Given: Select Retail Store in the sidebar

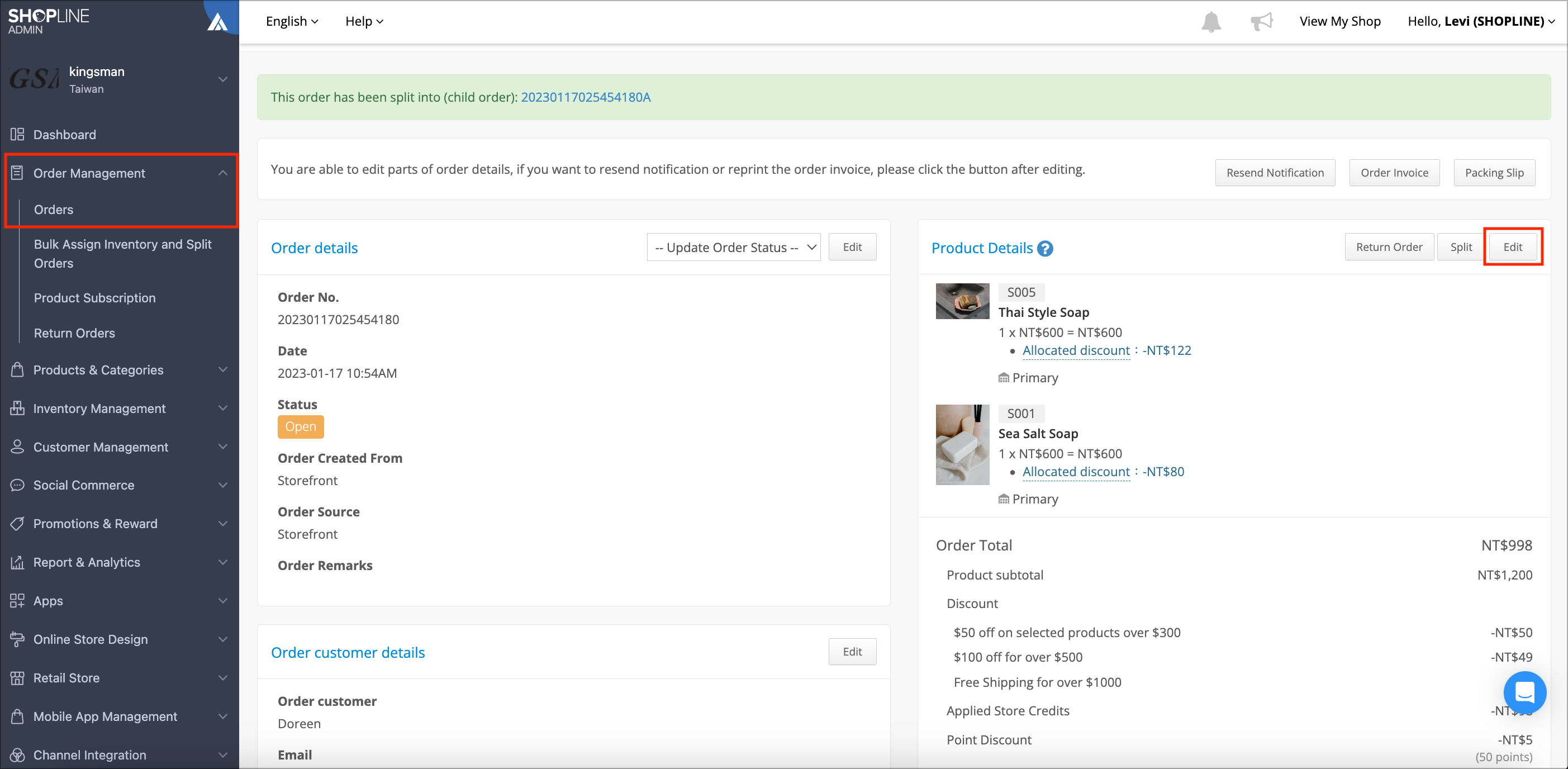Looking at the screenshot, I should pyautogui.click(x=66, y=678).
